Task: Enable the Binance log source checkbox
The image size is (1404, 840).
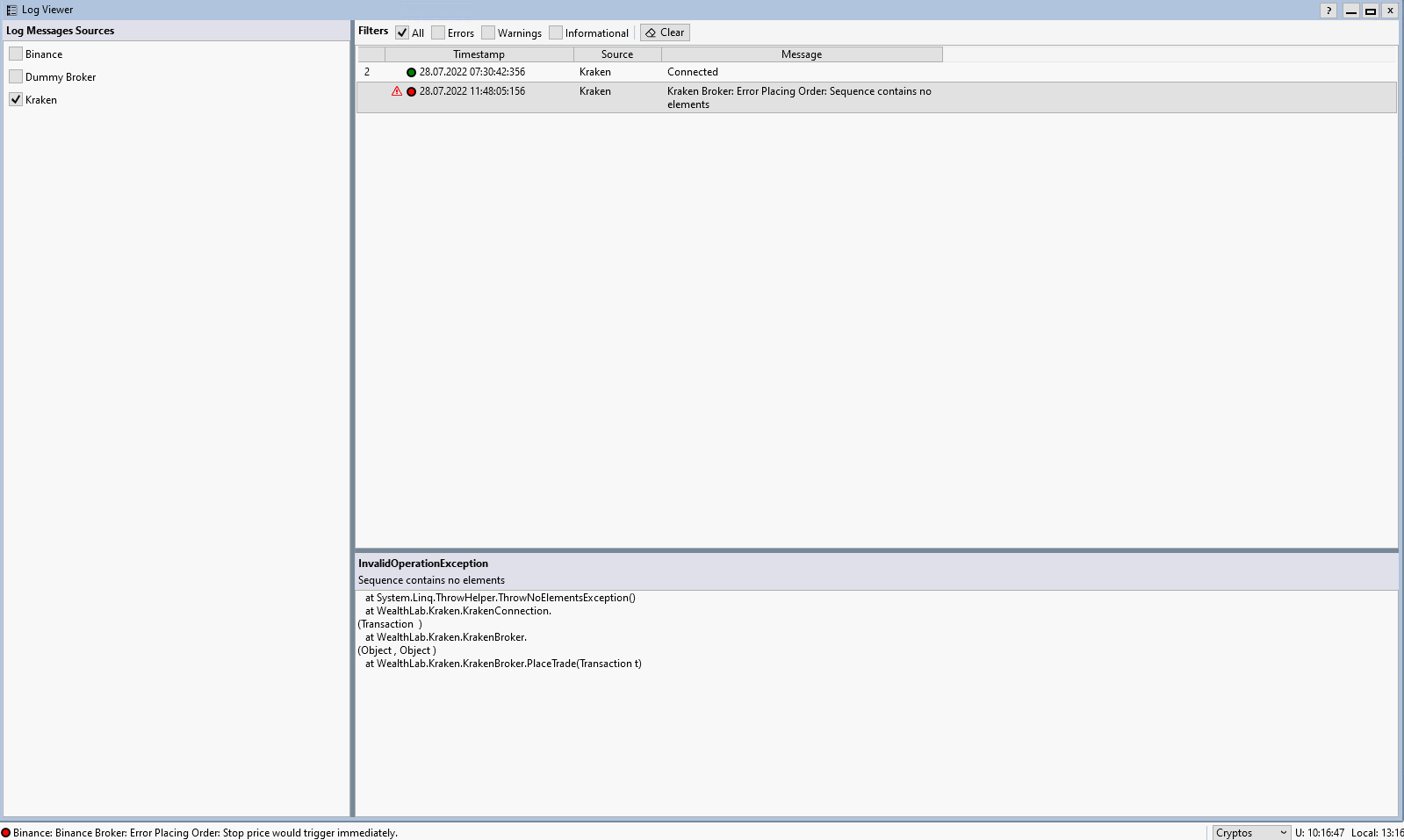Action: click(16, 54)
